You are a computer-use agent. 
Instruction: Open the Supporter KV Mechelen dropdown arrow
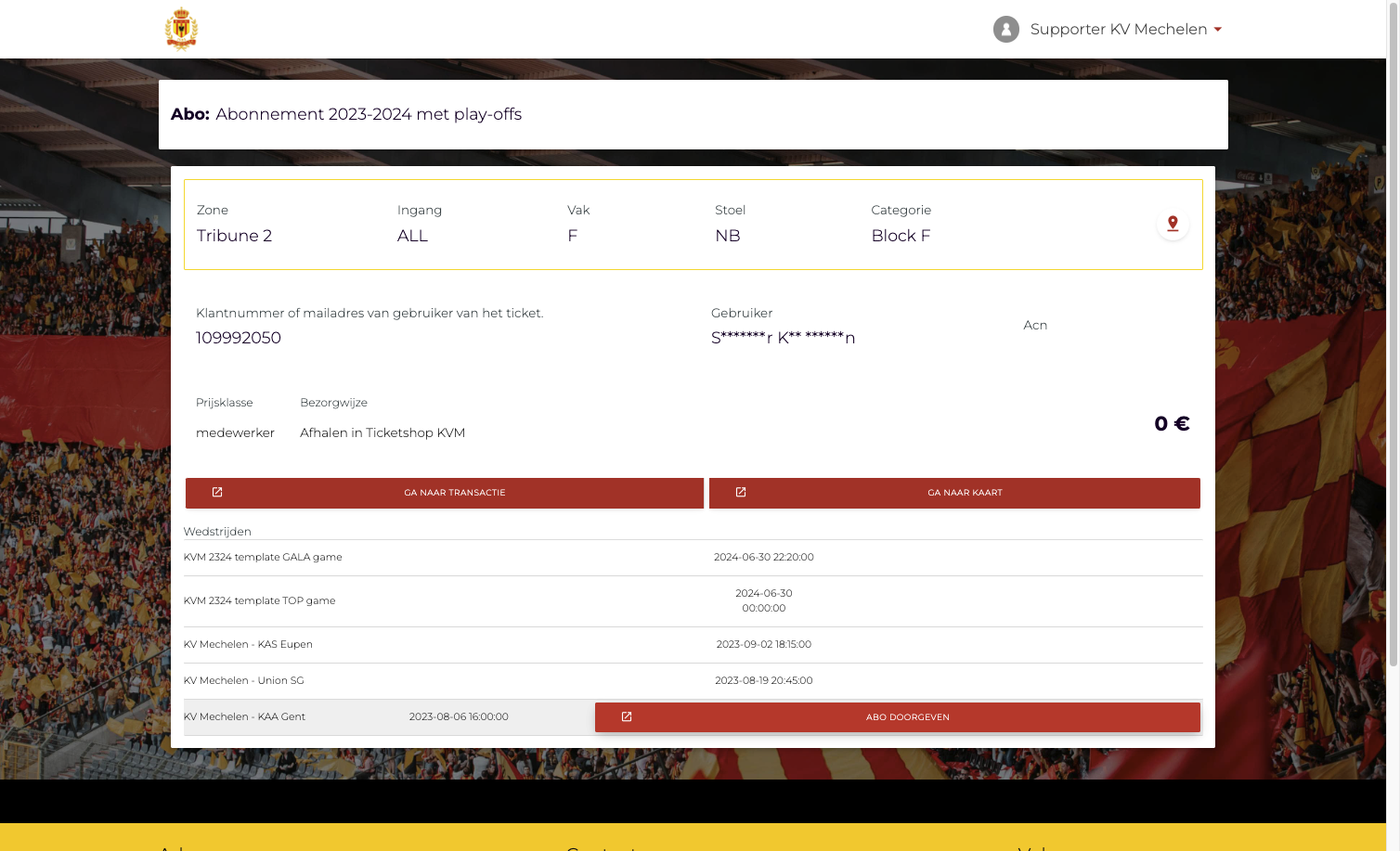tap(1218, 30)
